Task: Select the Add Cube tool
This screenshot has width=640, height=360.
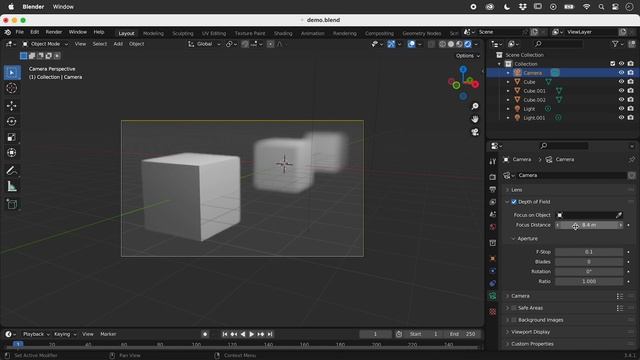Action: (x=12, y=204)
